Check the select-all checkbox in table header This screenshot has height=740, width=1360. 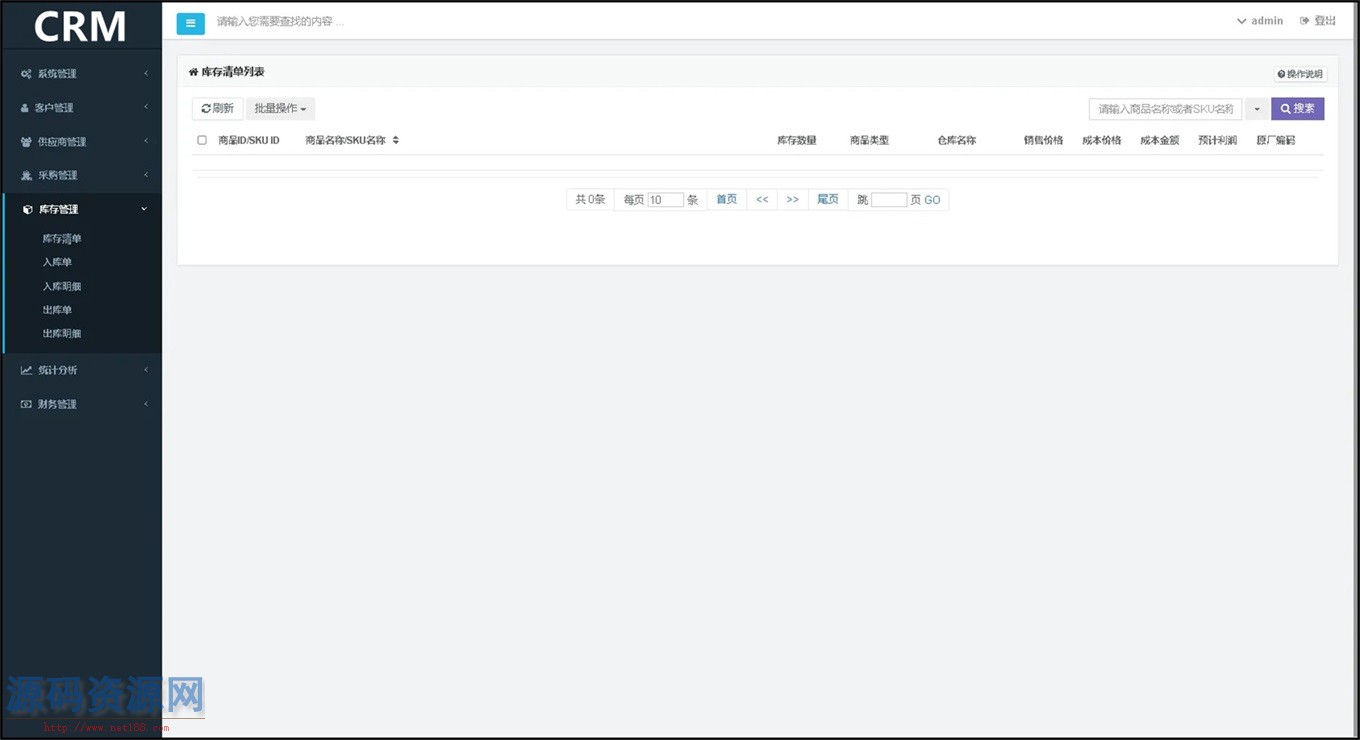pos(201,140)
